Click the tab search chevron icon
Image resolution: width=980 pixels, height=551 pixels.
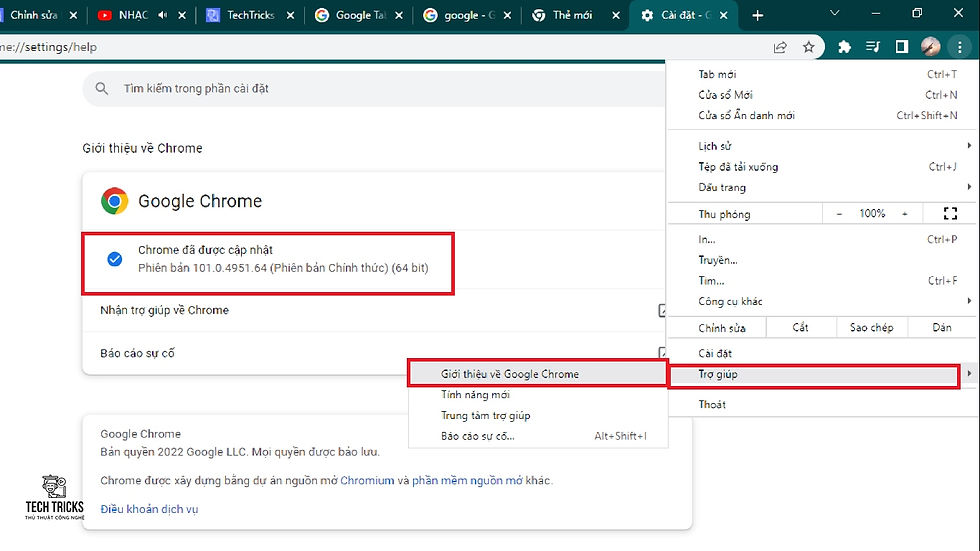tap(834, 13)
